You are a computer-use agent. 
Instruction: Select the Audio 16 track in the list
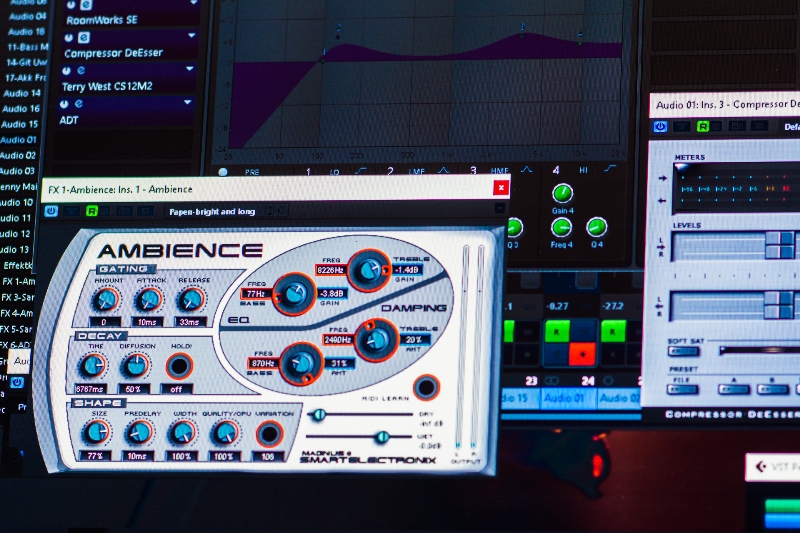pyautogui.click(x=20, y=109)
